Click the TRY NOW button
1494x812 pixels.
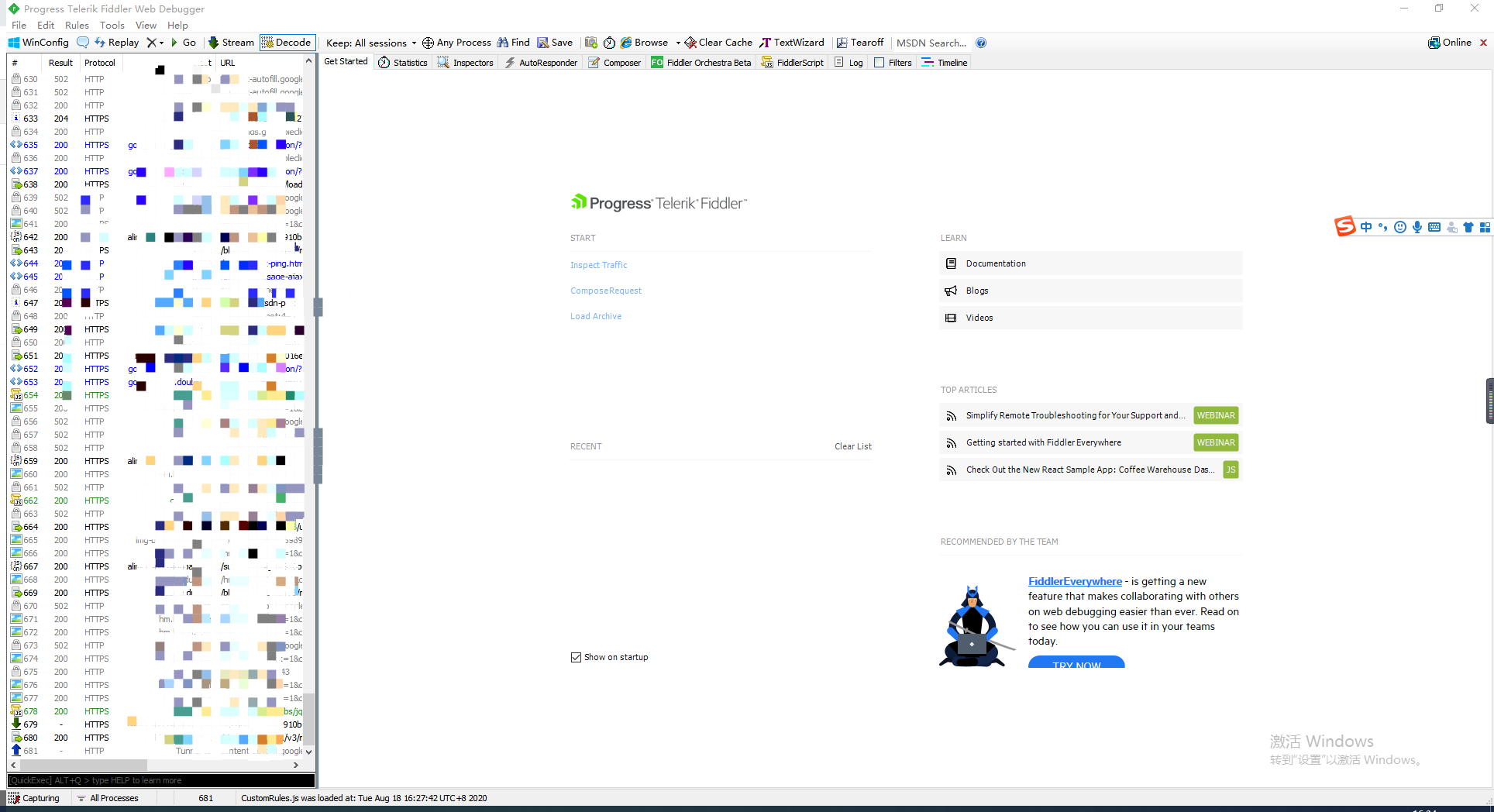tap(1076, 663)
